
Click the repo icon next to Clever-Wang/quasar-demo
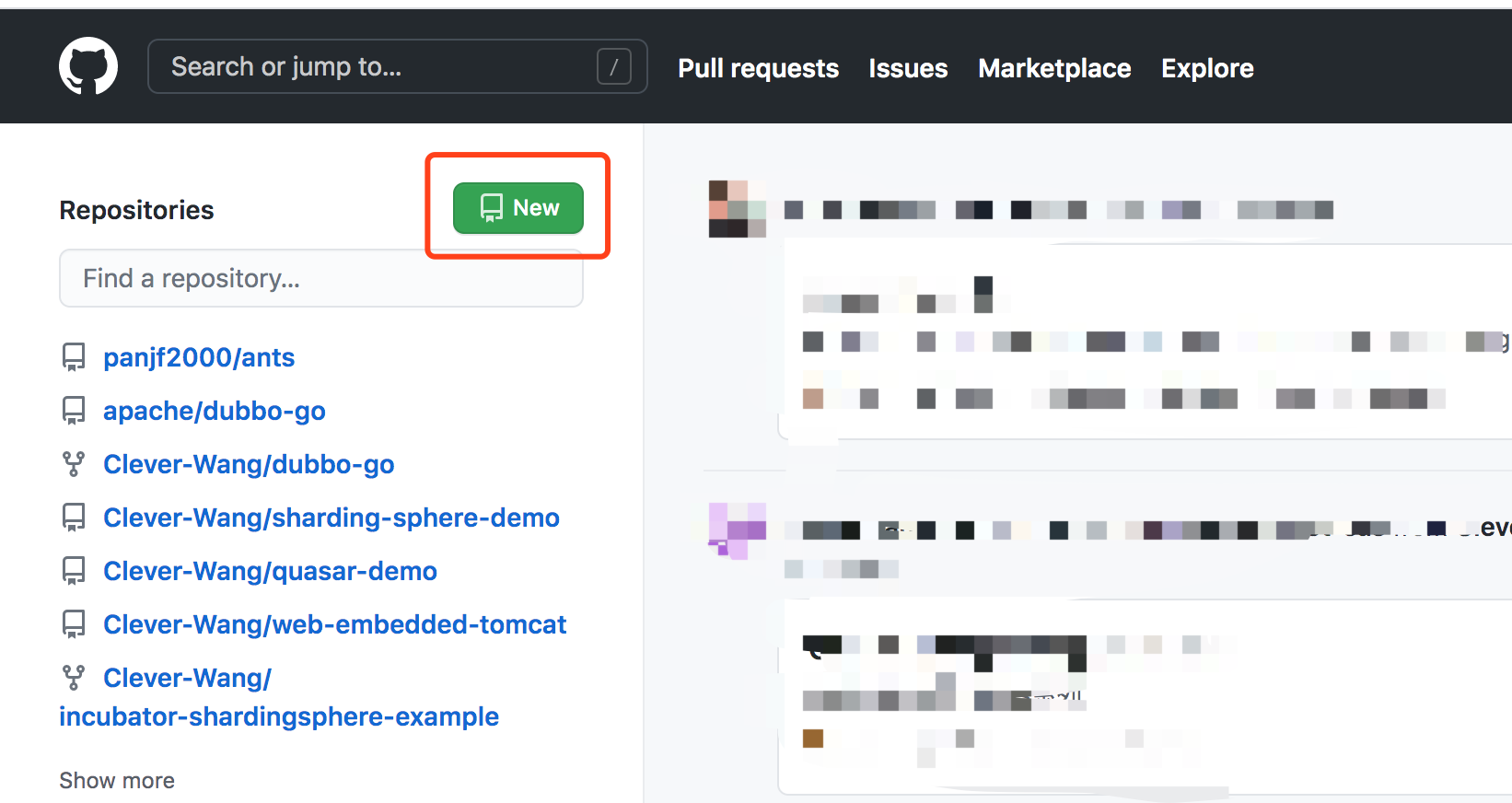coord(74,570)
